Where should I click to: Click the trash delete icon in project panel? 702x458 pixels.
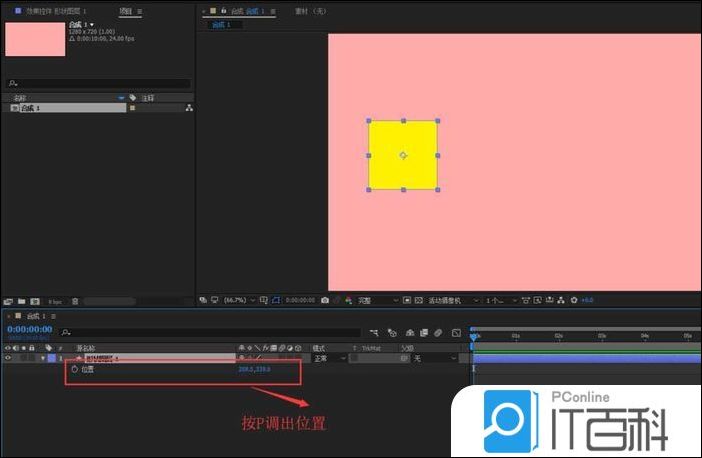(x=75, y=300)
